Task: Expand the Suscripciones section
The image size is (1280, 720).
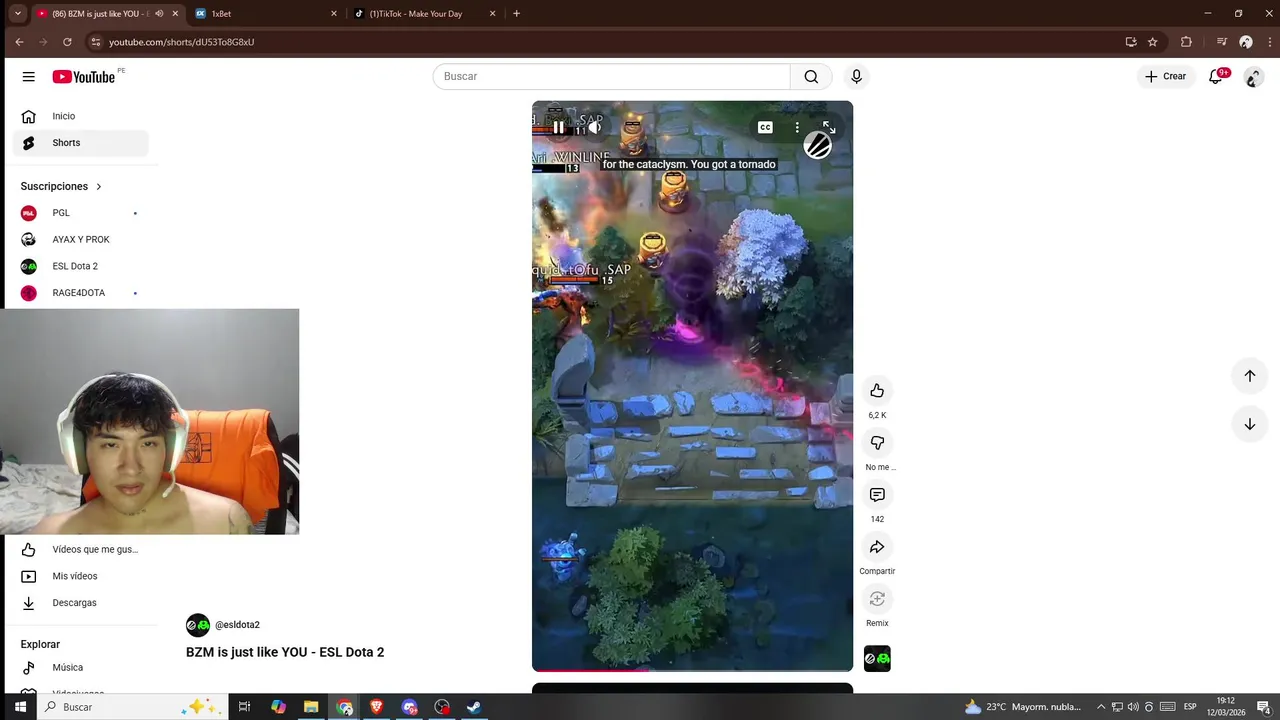Action: pyautogui.click(x=61, y=186)
